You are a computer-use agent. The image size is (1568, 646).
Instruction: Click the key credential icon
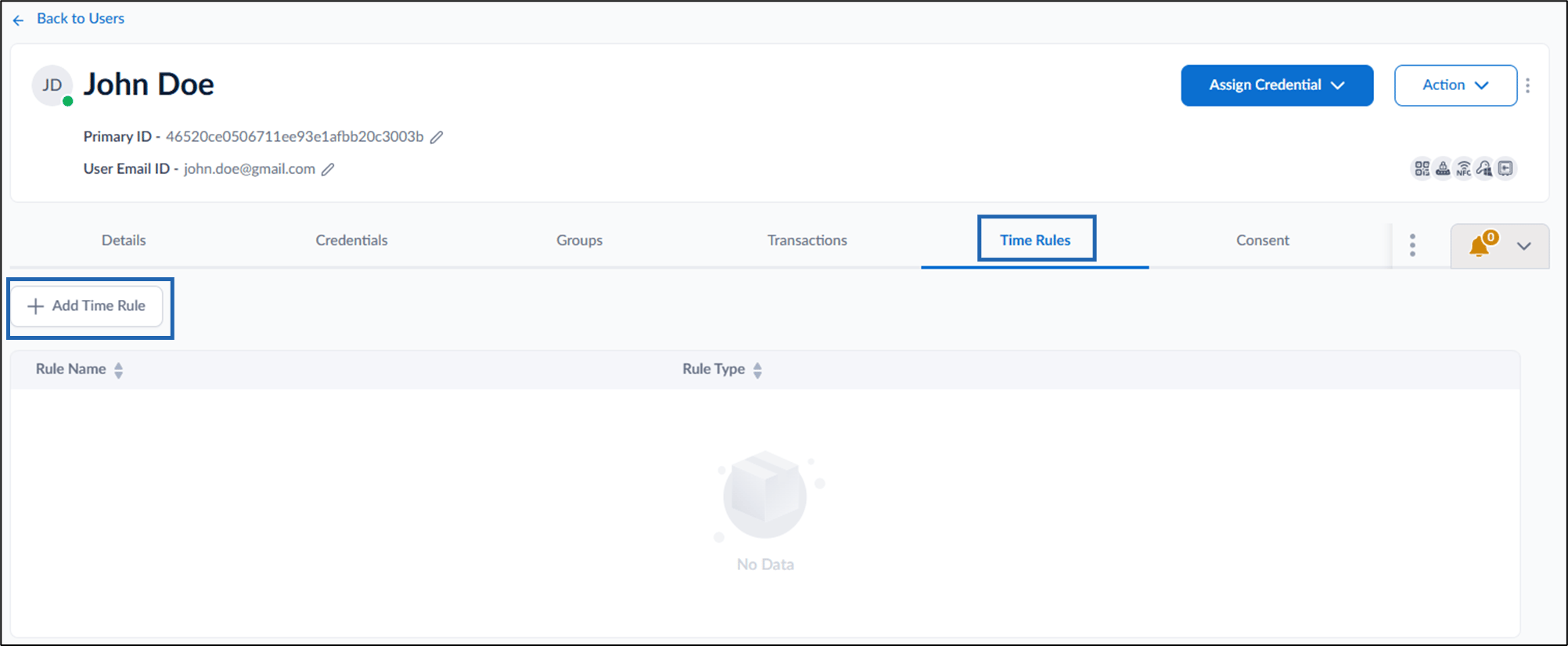point(1484,168)
